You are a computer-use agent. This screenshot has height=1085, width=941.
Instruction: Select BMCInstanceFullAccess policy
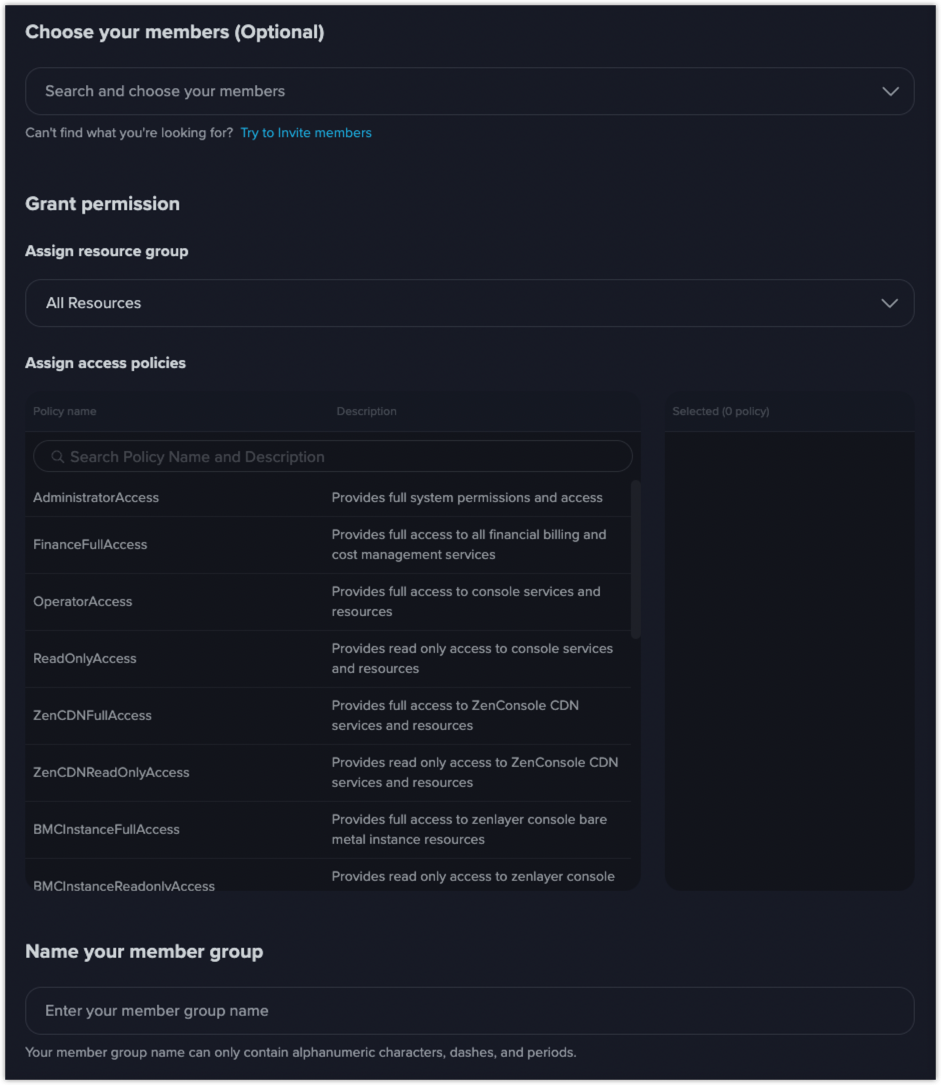tap(328, 829)
